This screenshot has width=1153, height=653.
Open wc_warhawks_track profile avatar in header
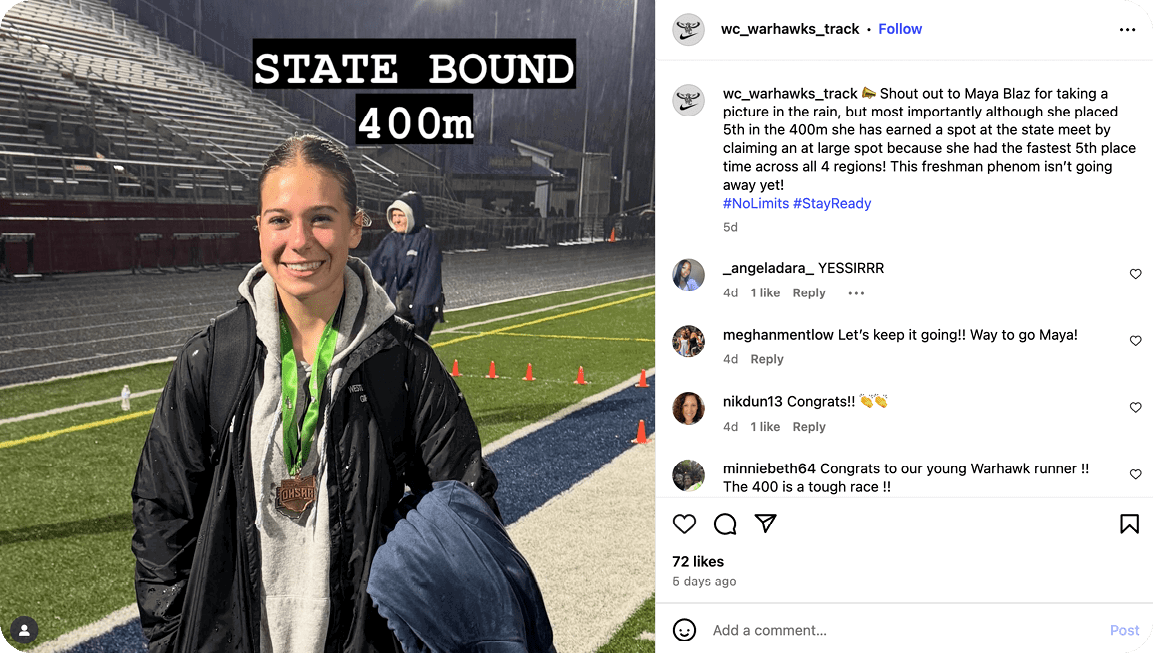point(689,29)
